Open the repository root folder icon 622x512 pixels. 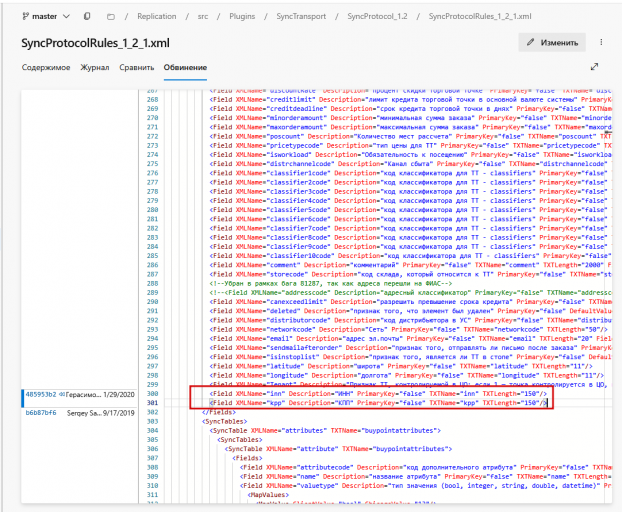coord(111,17)
